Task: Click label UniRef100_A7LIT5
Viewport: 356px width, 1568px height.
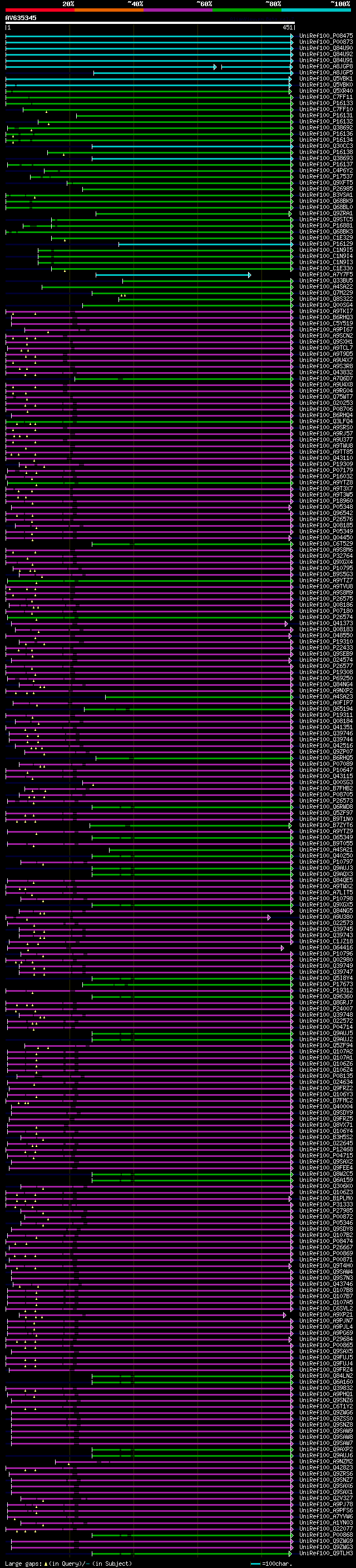Action: tap(326, 892)
